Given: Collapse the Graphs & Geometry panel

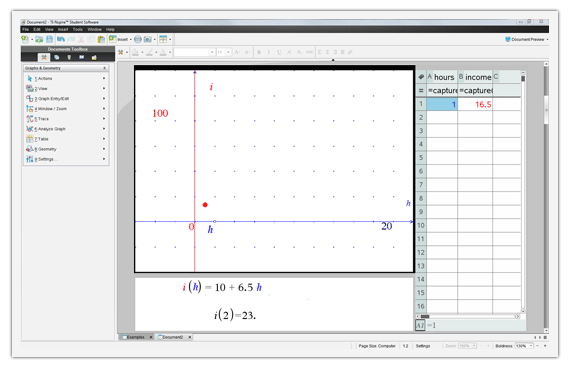Looking at the screenshot, I should click(x=105, y=68).
